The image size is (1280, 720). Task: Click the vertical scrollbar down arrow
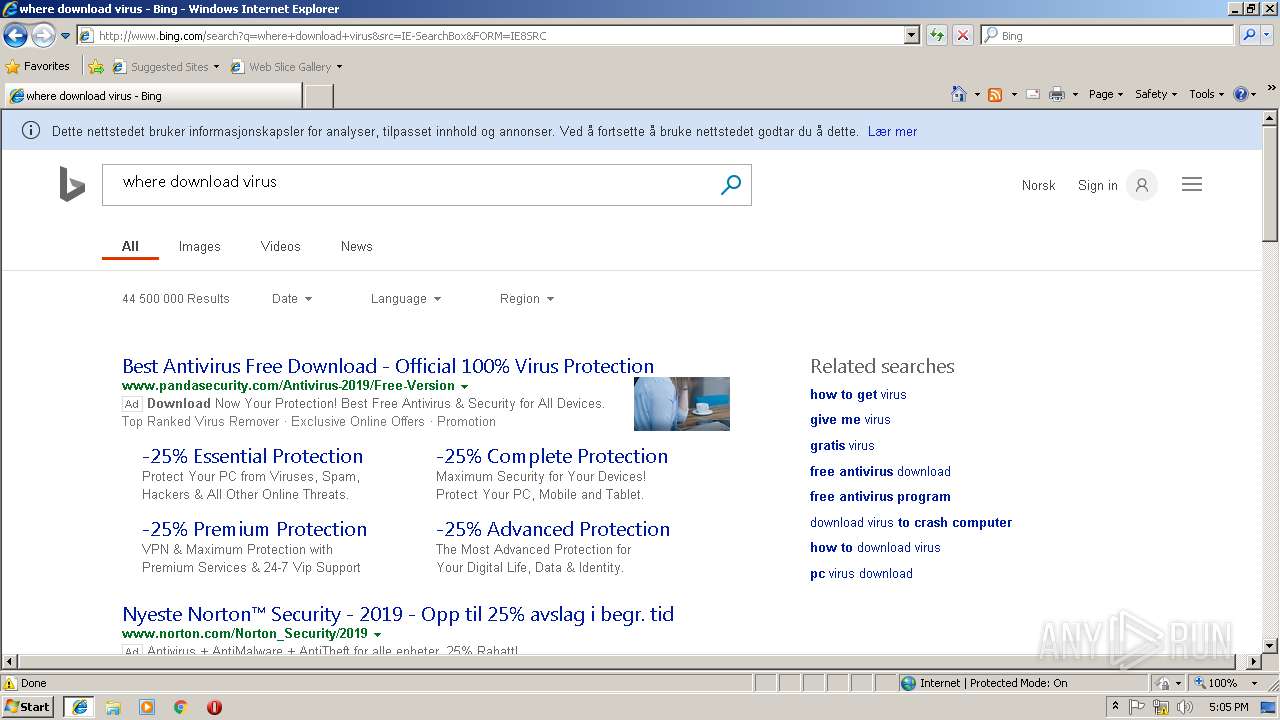pos(1270,645)
